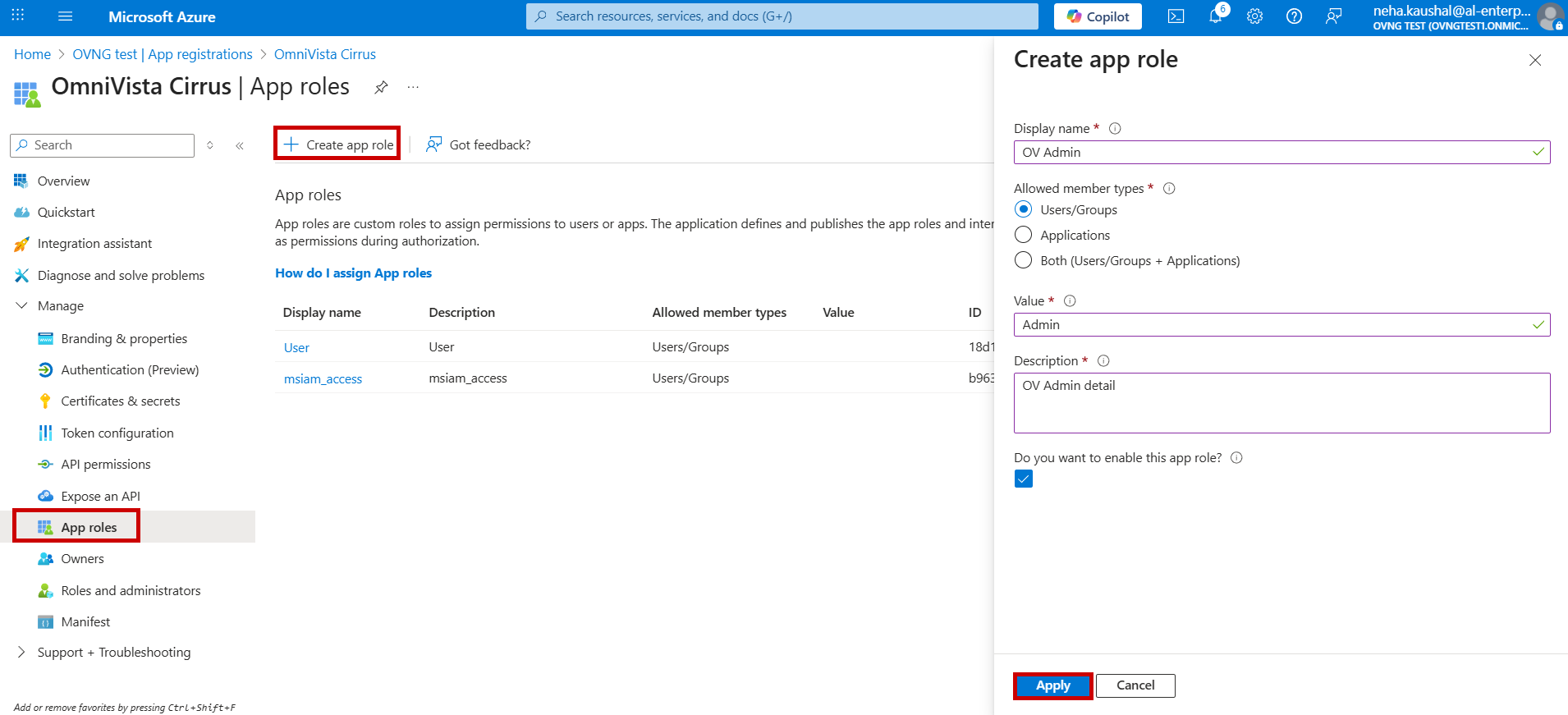The image size is (1568, 715).
Task: Click the Description column header
Action: click(x=462, y=313)
